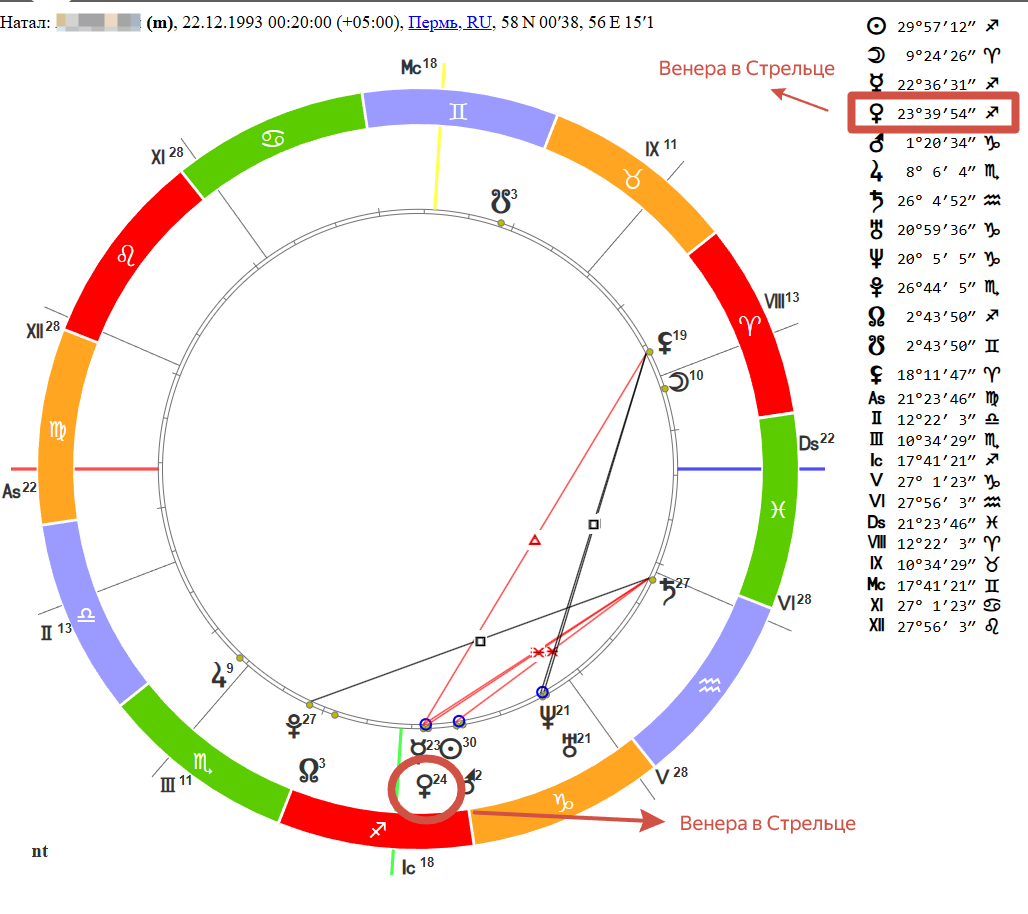
Task: Select the Ds 22 descendant label
Action: click(816, 442)
